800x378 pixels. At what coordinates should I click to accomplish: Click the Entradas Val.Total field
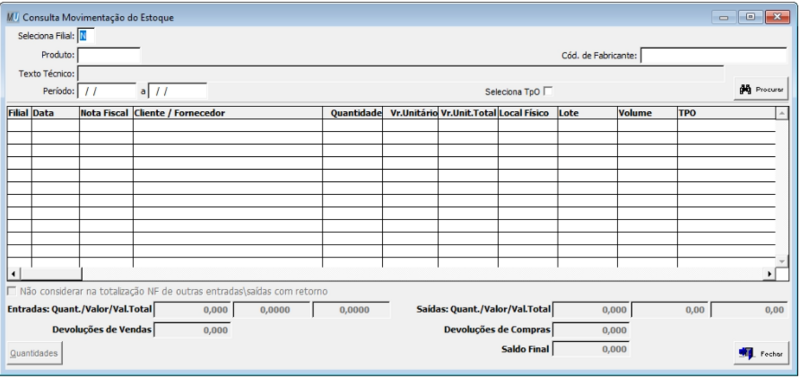(x=351, y=310)
